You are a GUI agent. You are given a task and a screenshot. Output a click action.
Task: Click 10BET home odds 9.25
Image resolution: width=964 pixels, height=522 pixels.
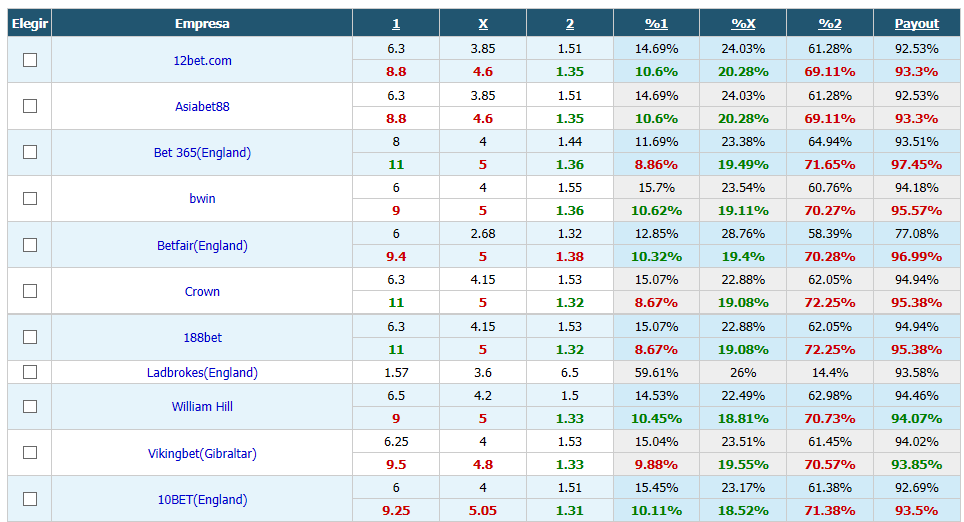pos(396,510)
